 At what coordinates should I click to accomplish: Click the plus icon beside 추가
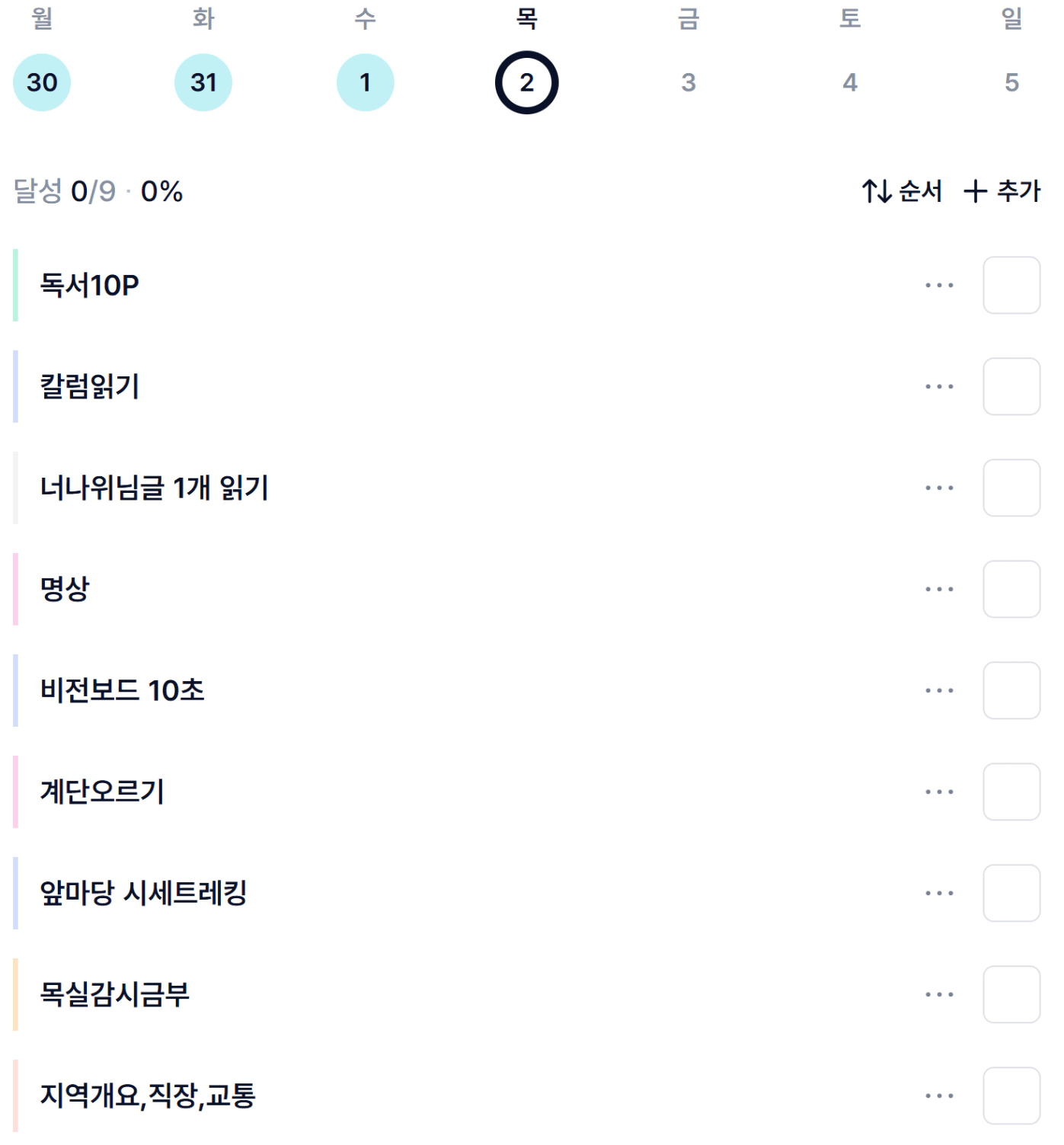[975, 191]
